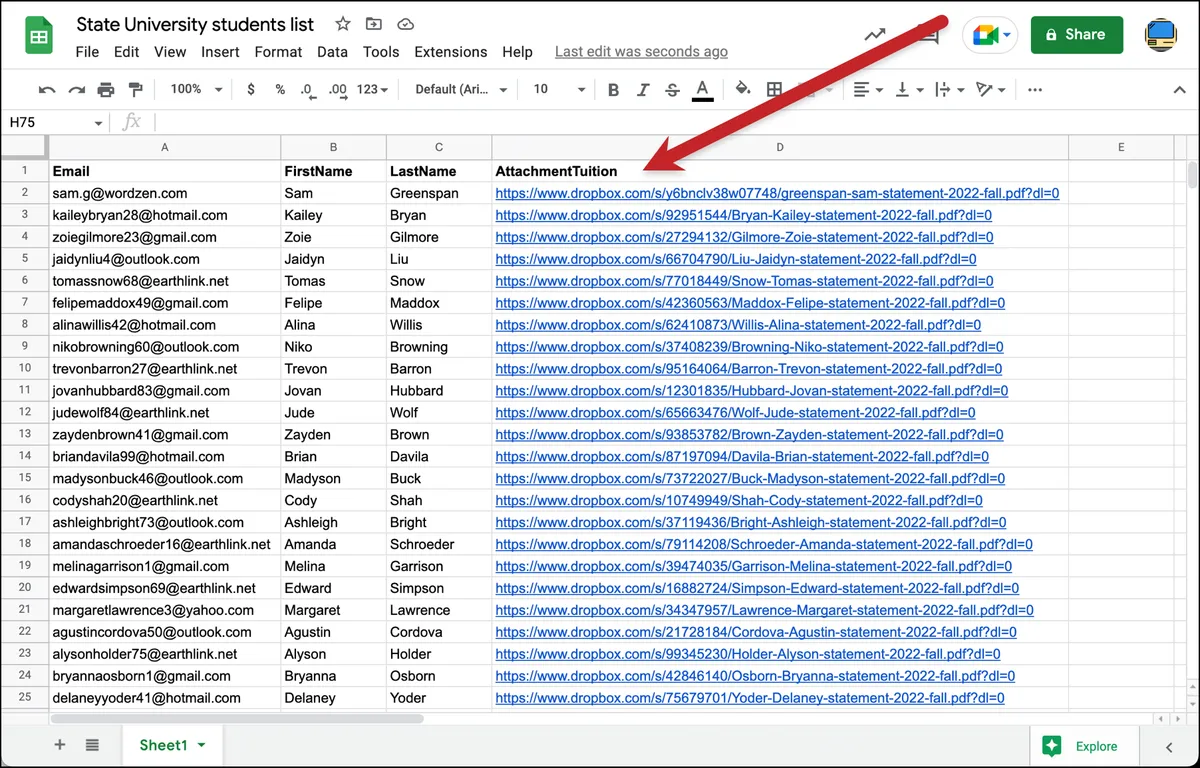The width and height of the screenshot is (1200, 768).
Task: Open the font size 10 dropdown
Action: [558, 89]
